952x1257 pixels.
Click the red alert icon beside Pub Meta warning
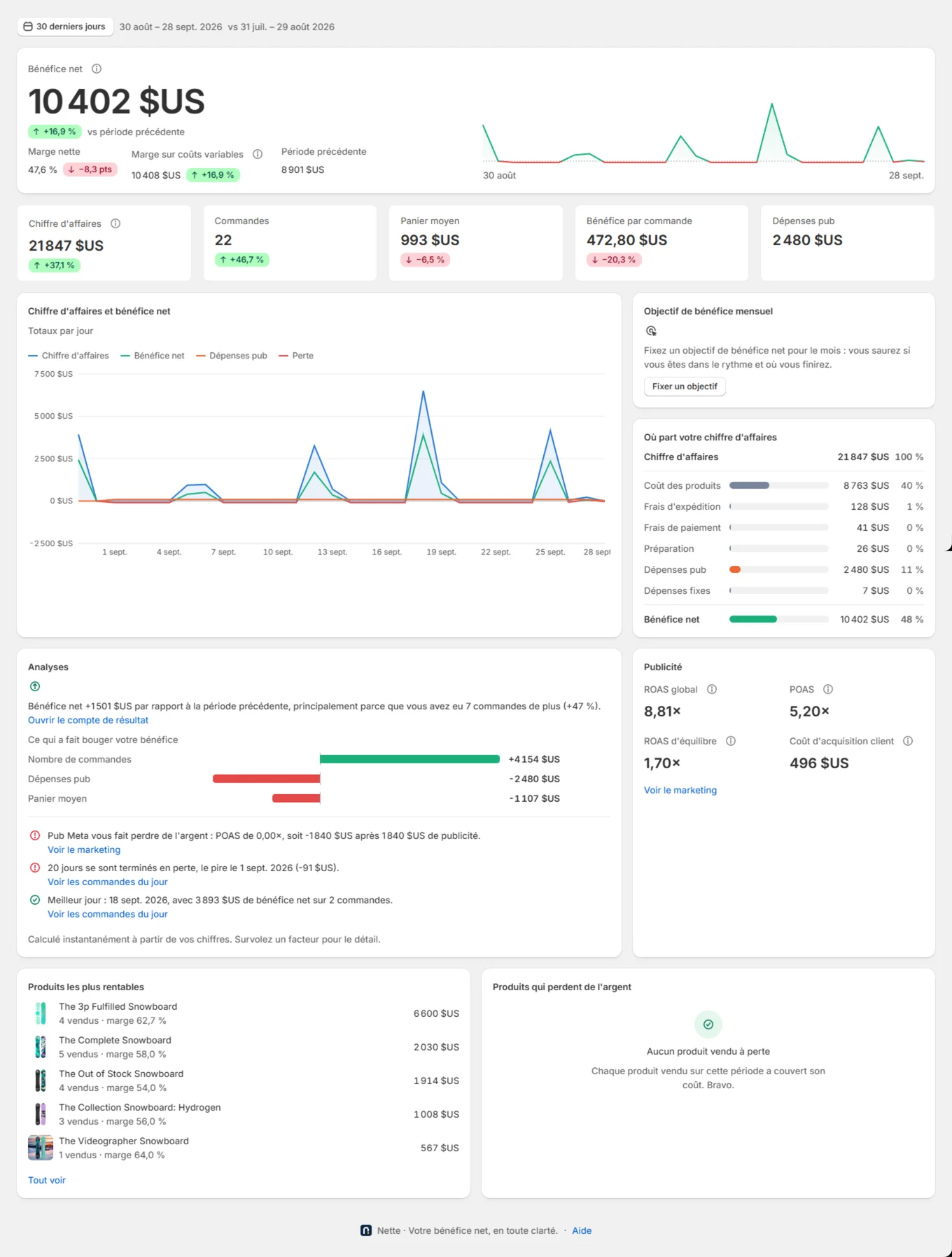click(35, 835)
